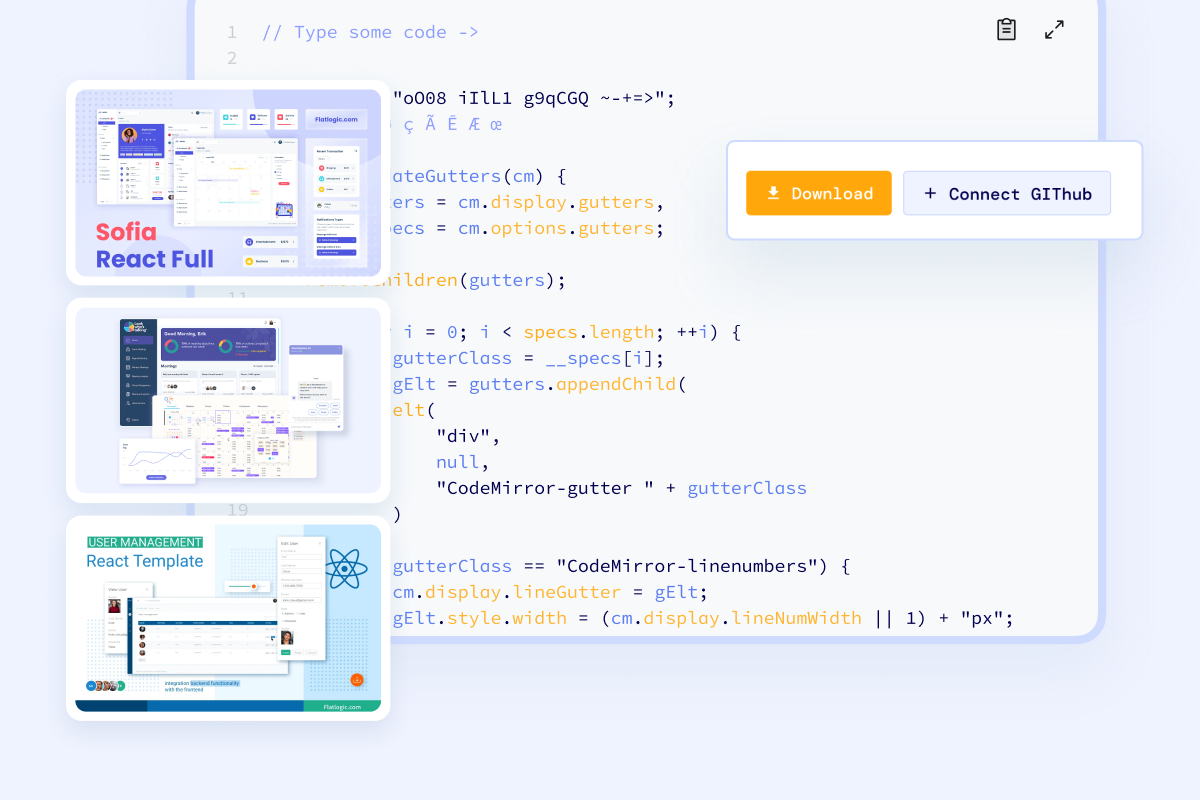Click the "// Type some code ->" comment line
The height and width of the screenshot is (800, 1200).
[370, 32]
